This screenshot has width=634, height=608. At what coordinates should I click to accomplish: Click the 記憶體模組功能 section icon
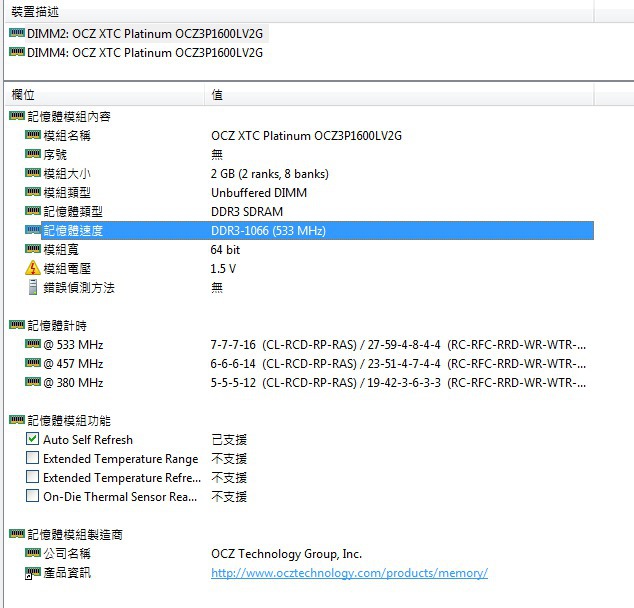[17, 420]
